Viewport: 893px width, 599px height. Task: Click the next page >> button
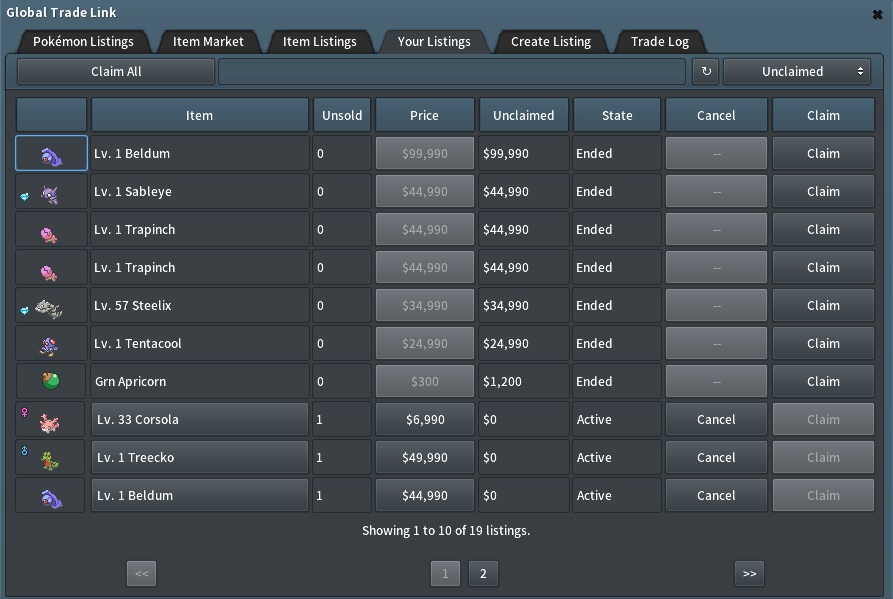pyautogui.click(x=749, y=573)
